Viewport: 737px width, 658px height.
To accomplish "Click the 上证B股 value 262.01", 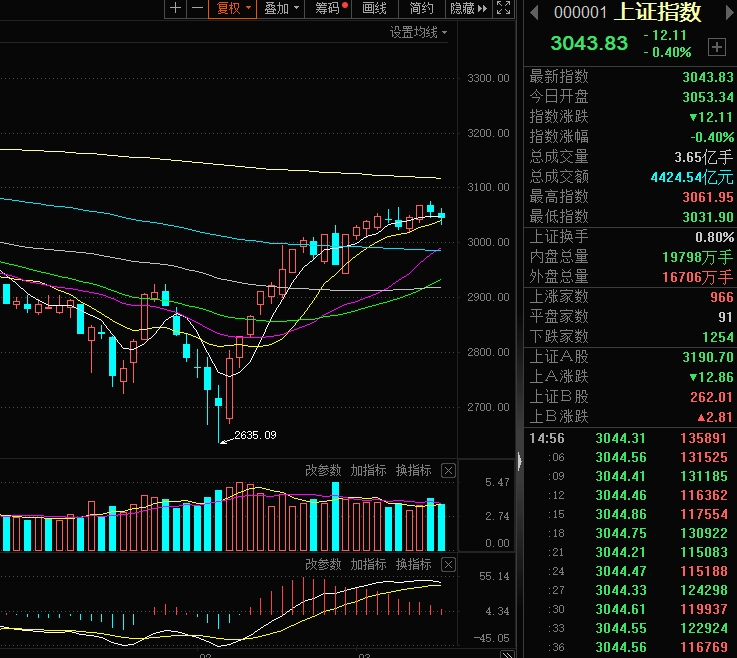I will tap(712, 397).
